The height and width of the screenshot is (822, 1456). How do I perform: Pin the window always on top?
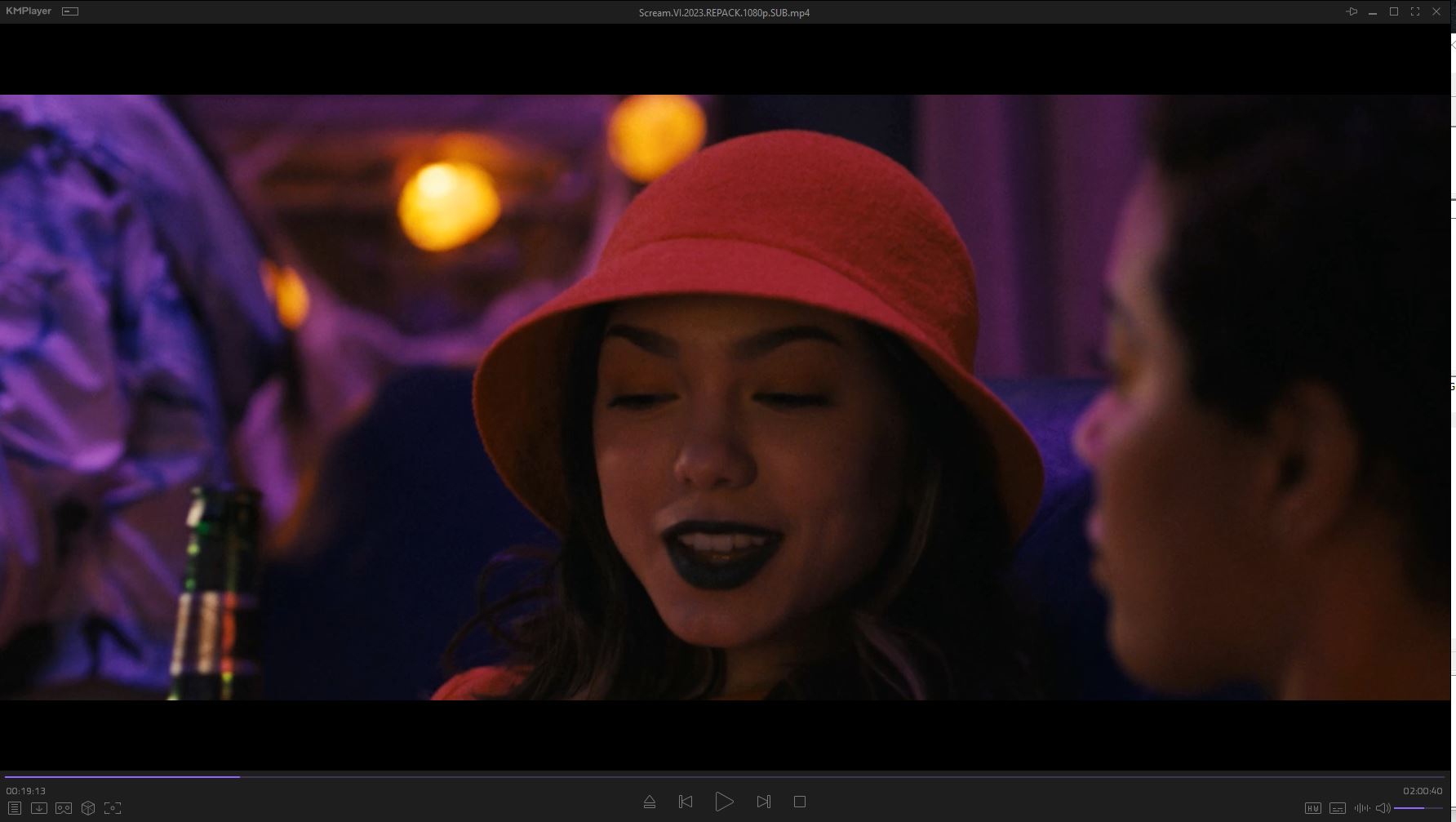[x=1352, y=11]
